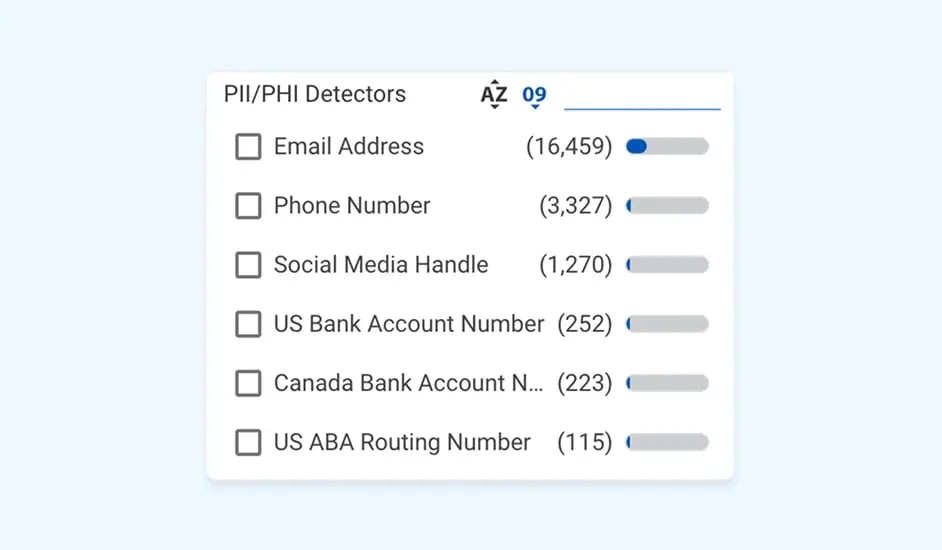
Task: Click the Email Address progress bar
Action: click(667, 147)
